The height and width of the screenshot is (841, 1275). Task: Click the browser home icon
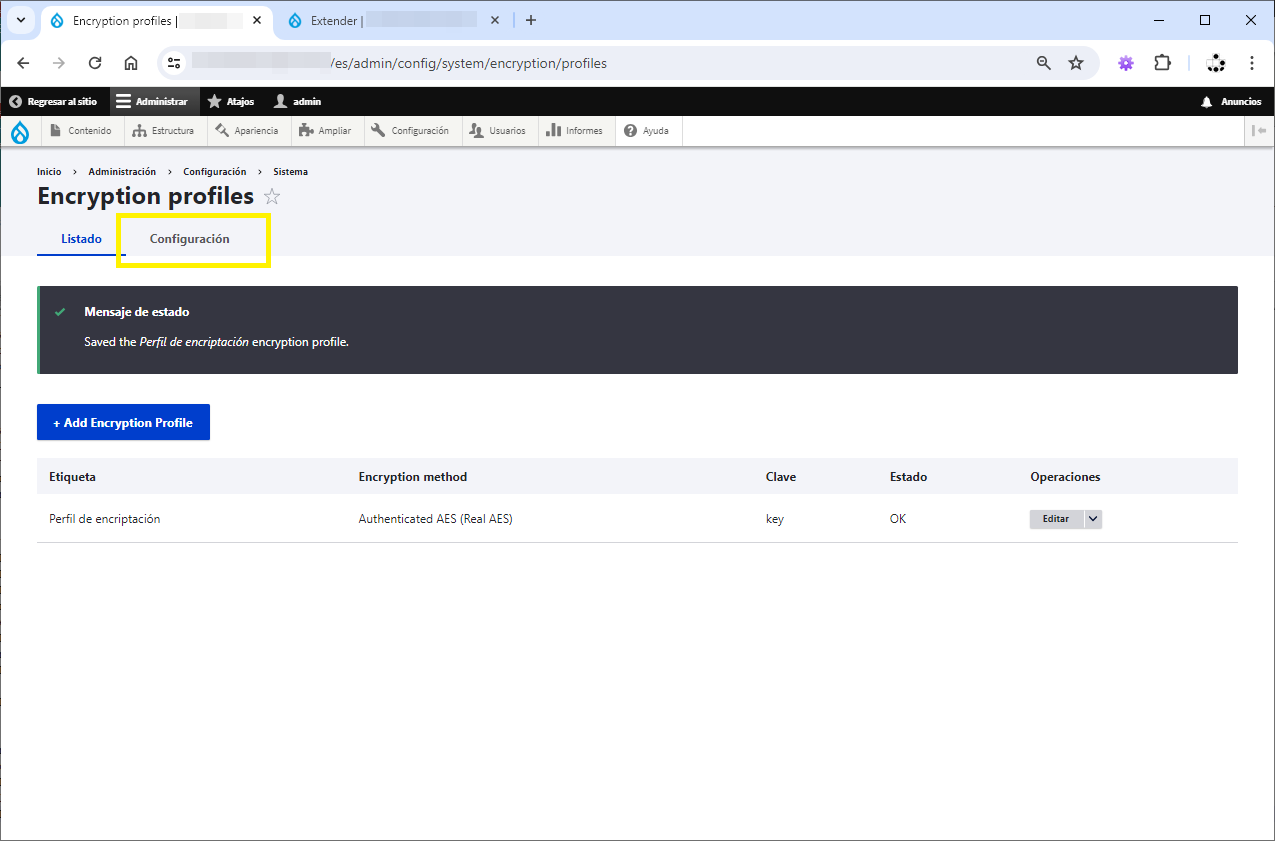point(131,63)
